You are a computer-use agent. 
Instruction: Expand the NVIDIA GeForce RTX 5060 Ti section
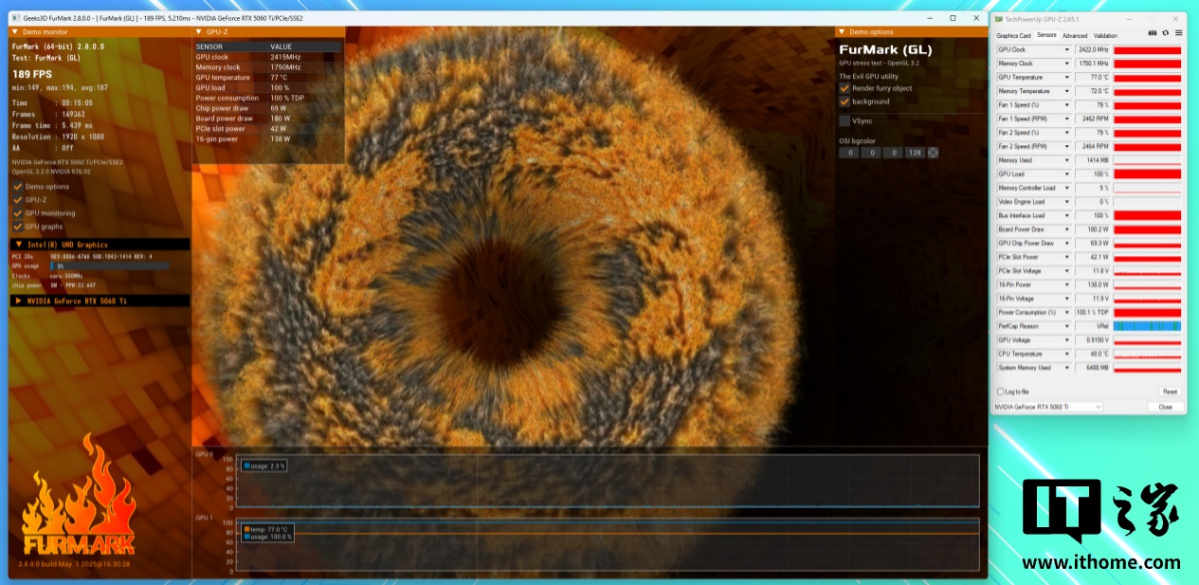(x=17, y=300)
